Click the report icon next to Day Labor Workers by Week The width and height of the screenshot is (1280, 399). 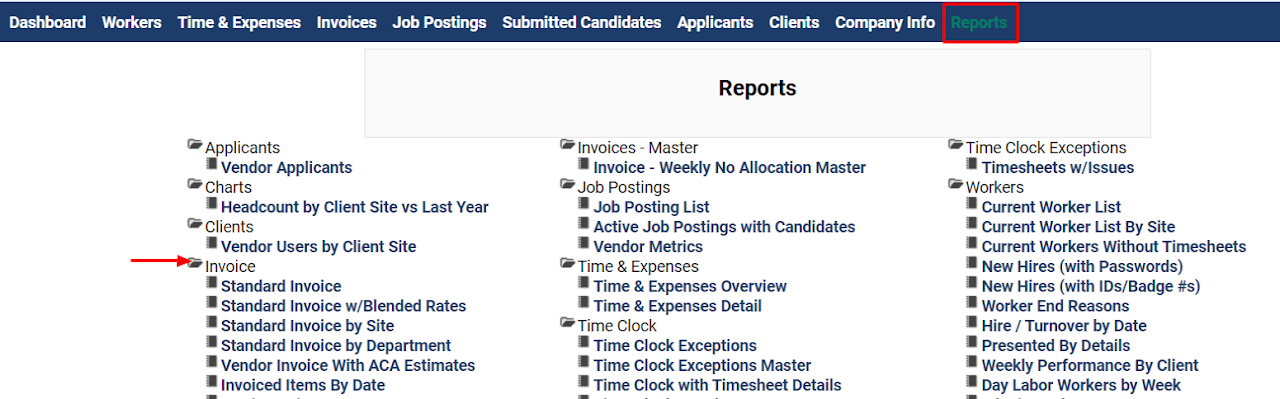972,383
